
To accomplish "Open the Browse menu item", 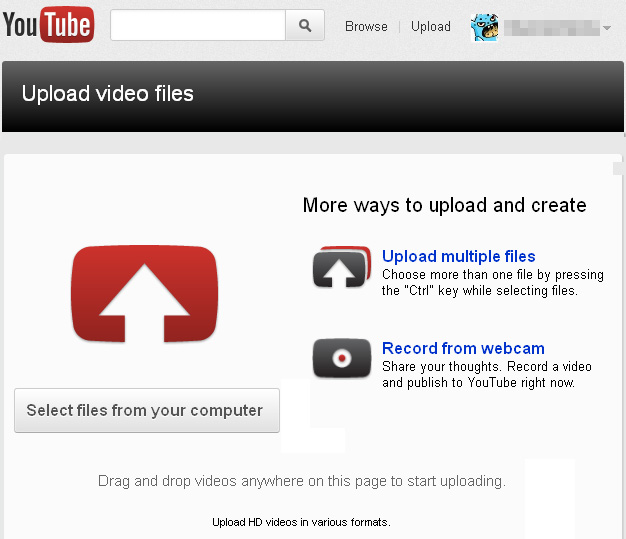I will click(x=366, y=26).
